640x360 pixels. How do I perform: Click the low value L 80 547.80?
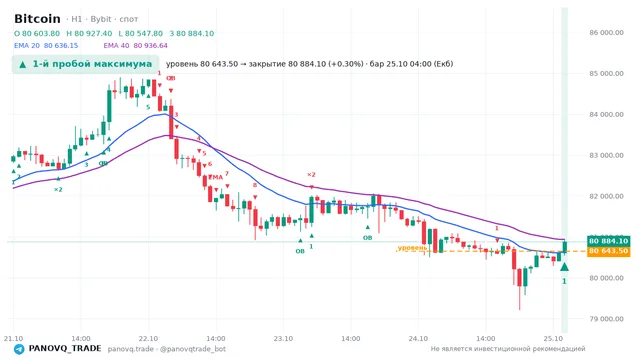click(x=140, y=33)
